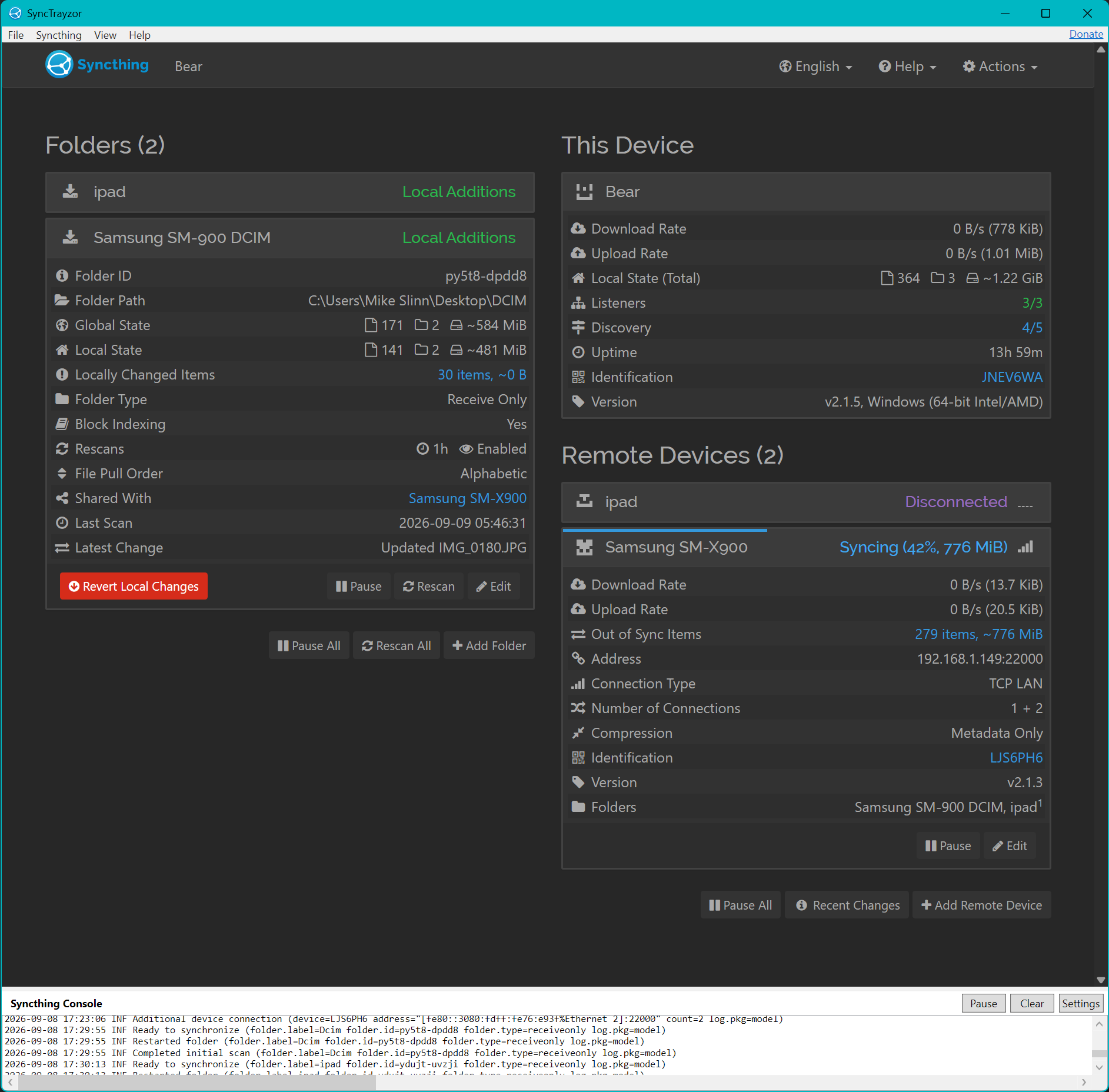This screenshot has height=1092, width=1109.
Task: Show the LJS6PH6 device identification
Action: click(1016, 758)
